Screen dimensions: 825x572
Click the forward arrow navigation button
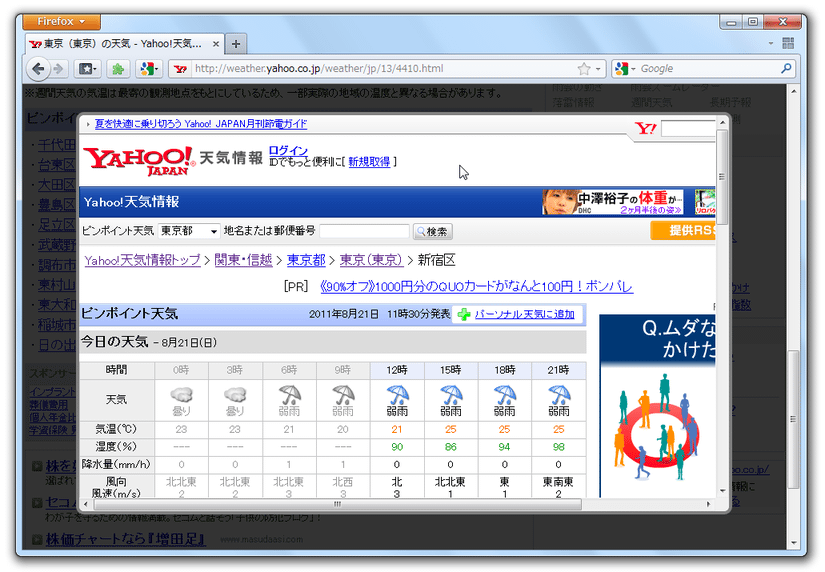tap(58, 68)
